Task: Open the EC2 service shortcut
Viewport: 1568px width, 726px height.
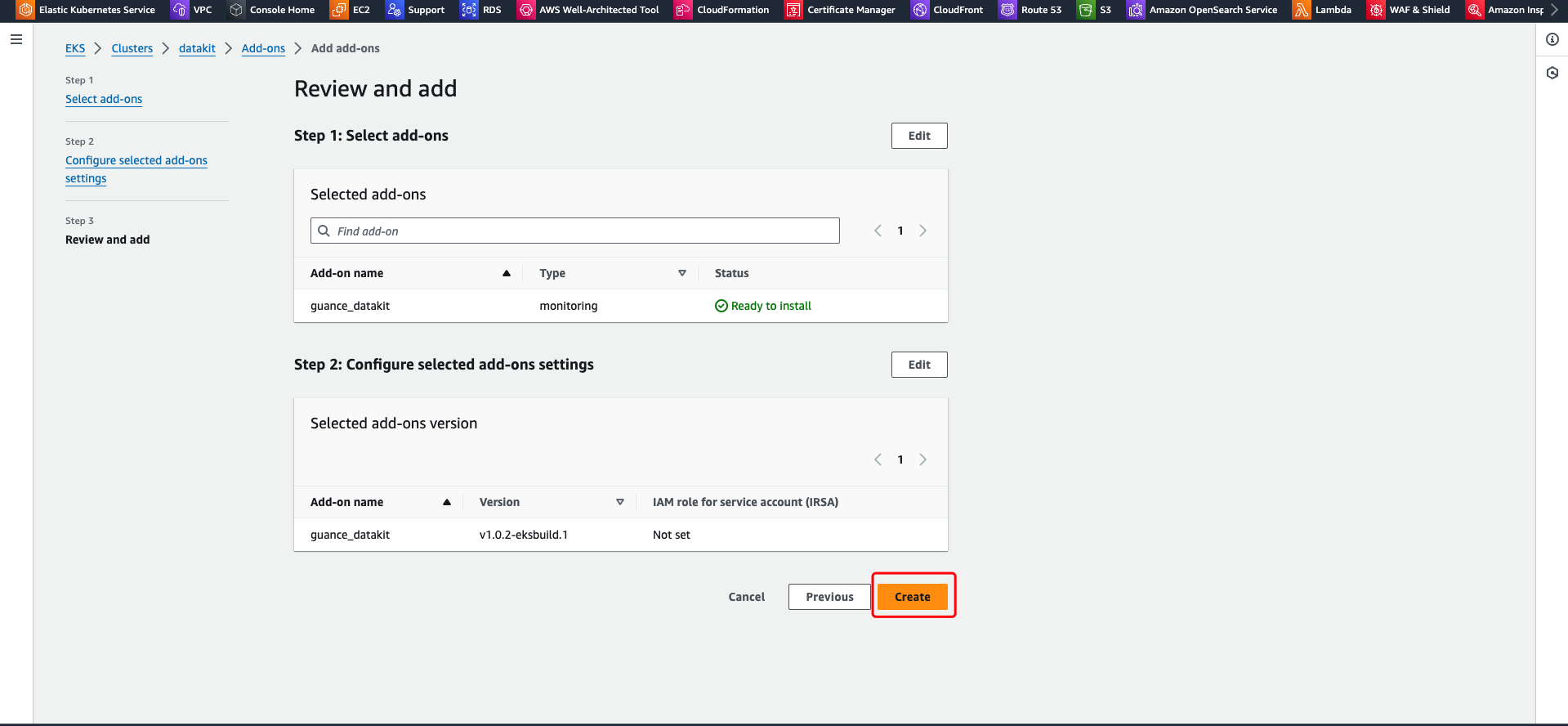Action: [x=351, y=10]
